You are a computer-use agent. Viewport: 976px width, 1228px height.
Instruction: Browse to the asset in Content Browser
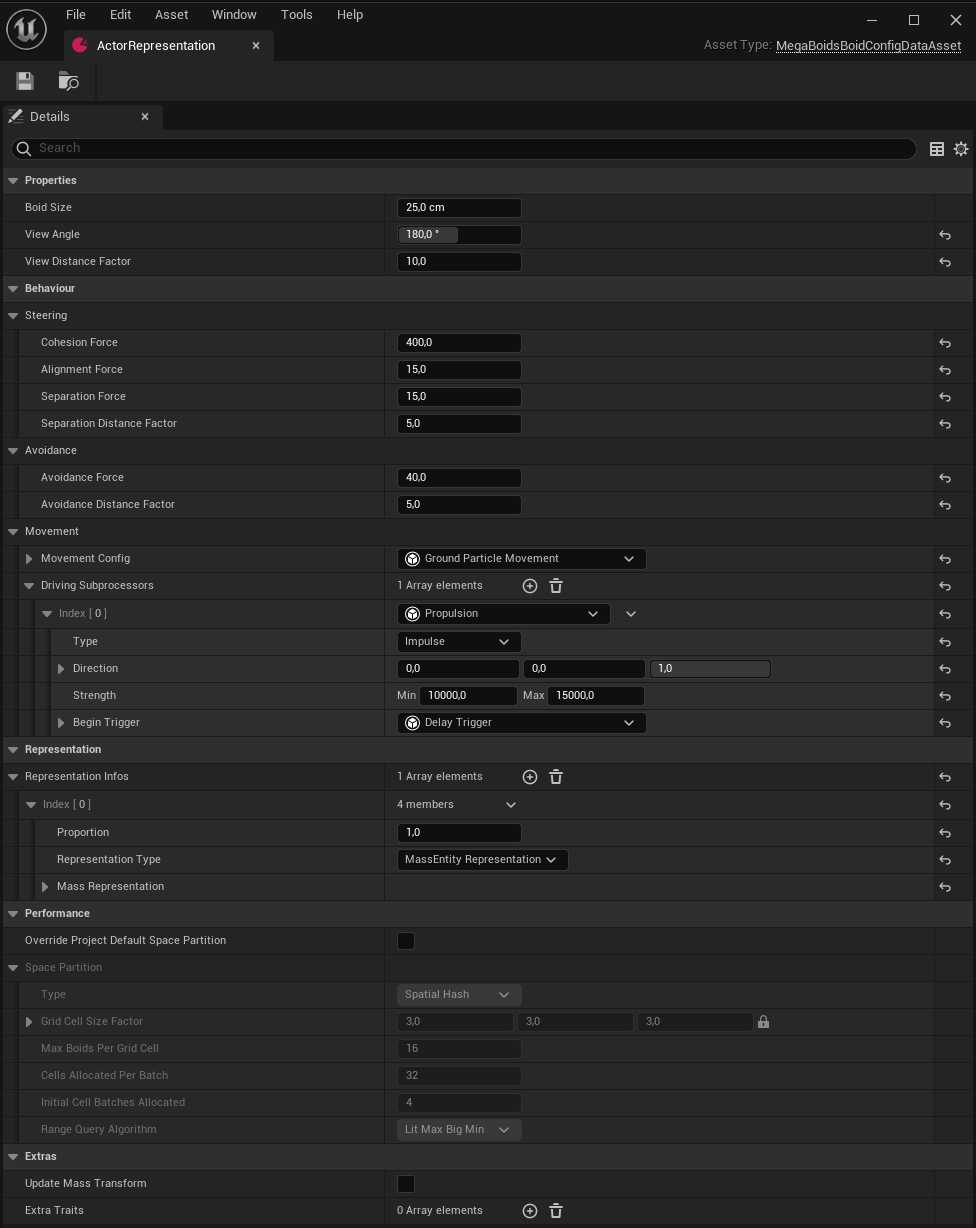pyautogui.click(x=67, y=81)
